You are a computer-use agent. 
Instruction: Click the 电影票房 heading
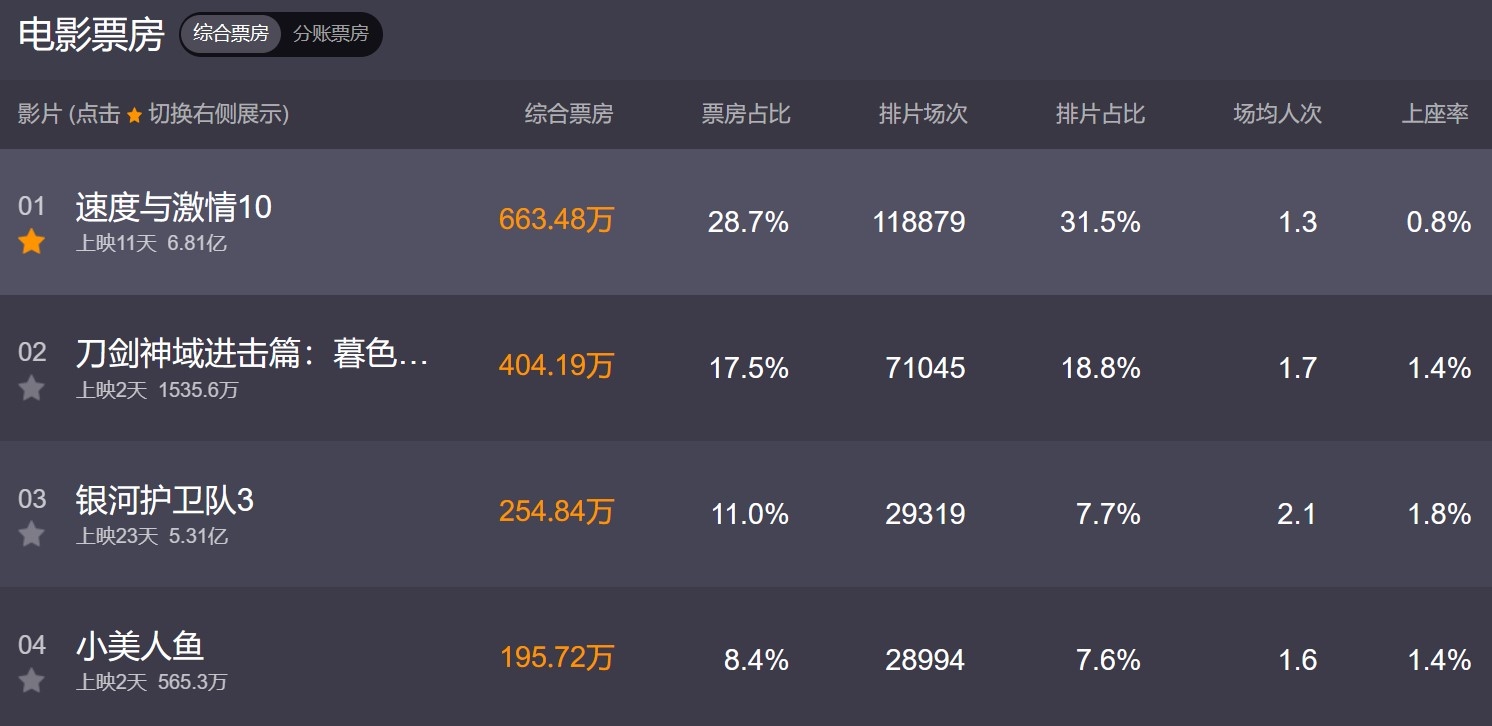pyautogui.click(x=91, y=35)
